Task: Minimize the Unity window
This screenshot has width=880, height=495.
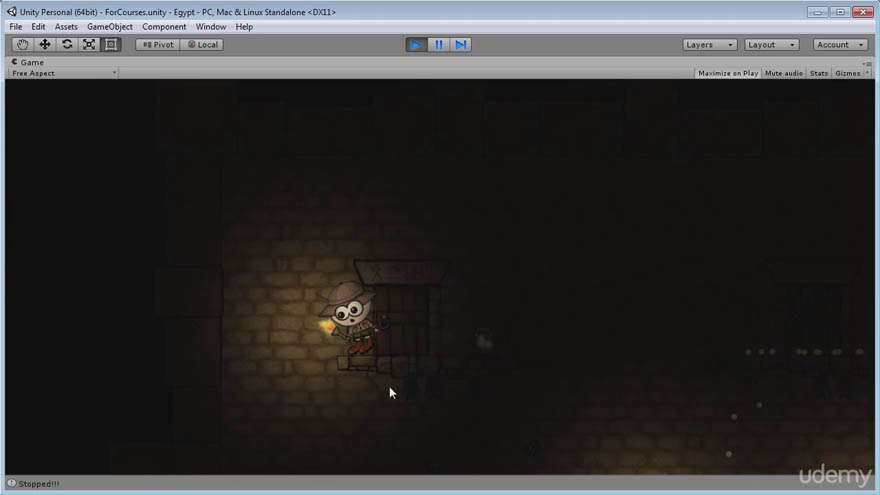Action: pyautogui.click(x=817, y=12)
